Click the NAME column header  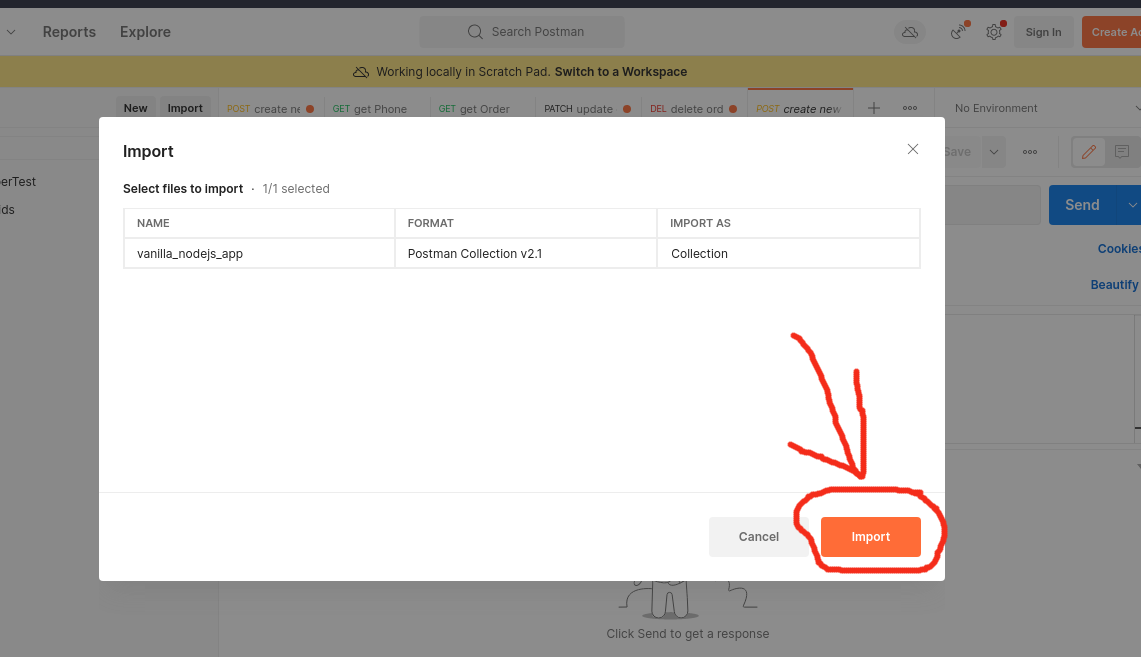pyautogui.click(x=259, y=223)
